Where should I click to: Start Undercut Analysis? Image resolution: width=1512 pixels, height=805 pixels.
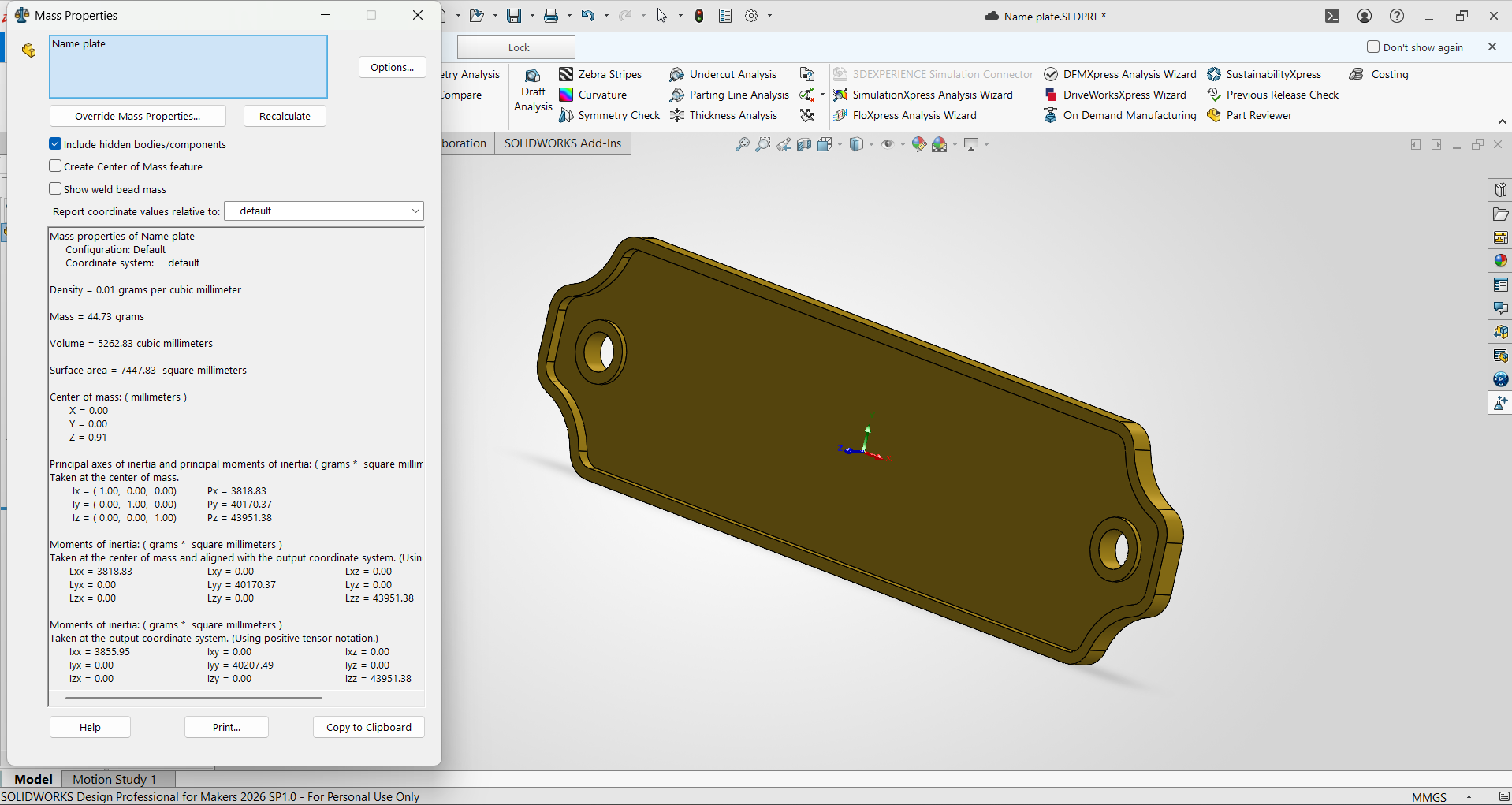(x=723, y=74)
